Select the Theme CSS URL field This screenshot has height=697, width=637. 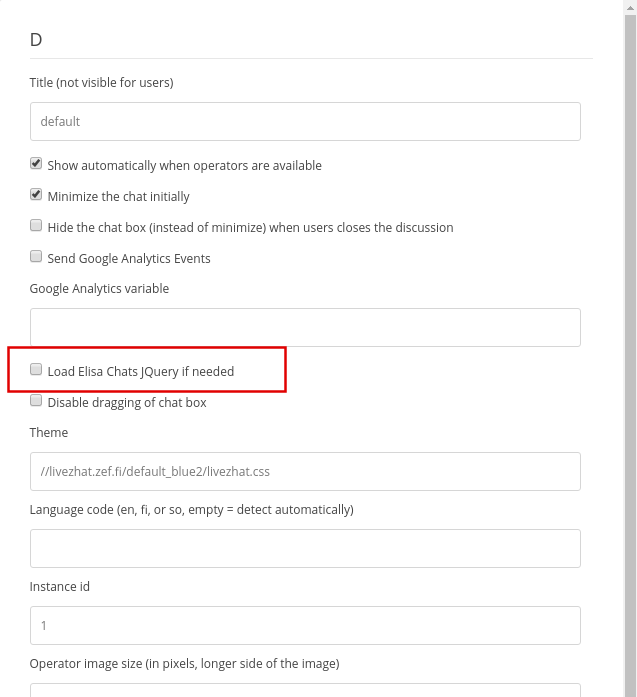pos(305,472)
